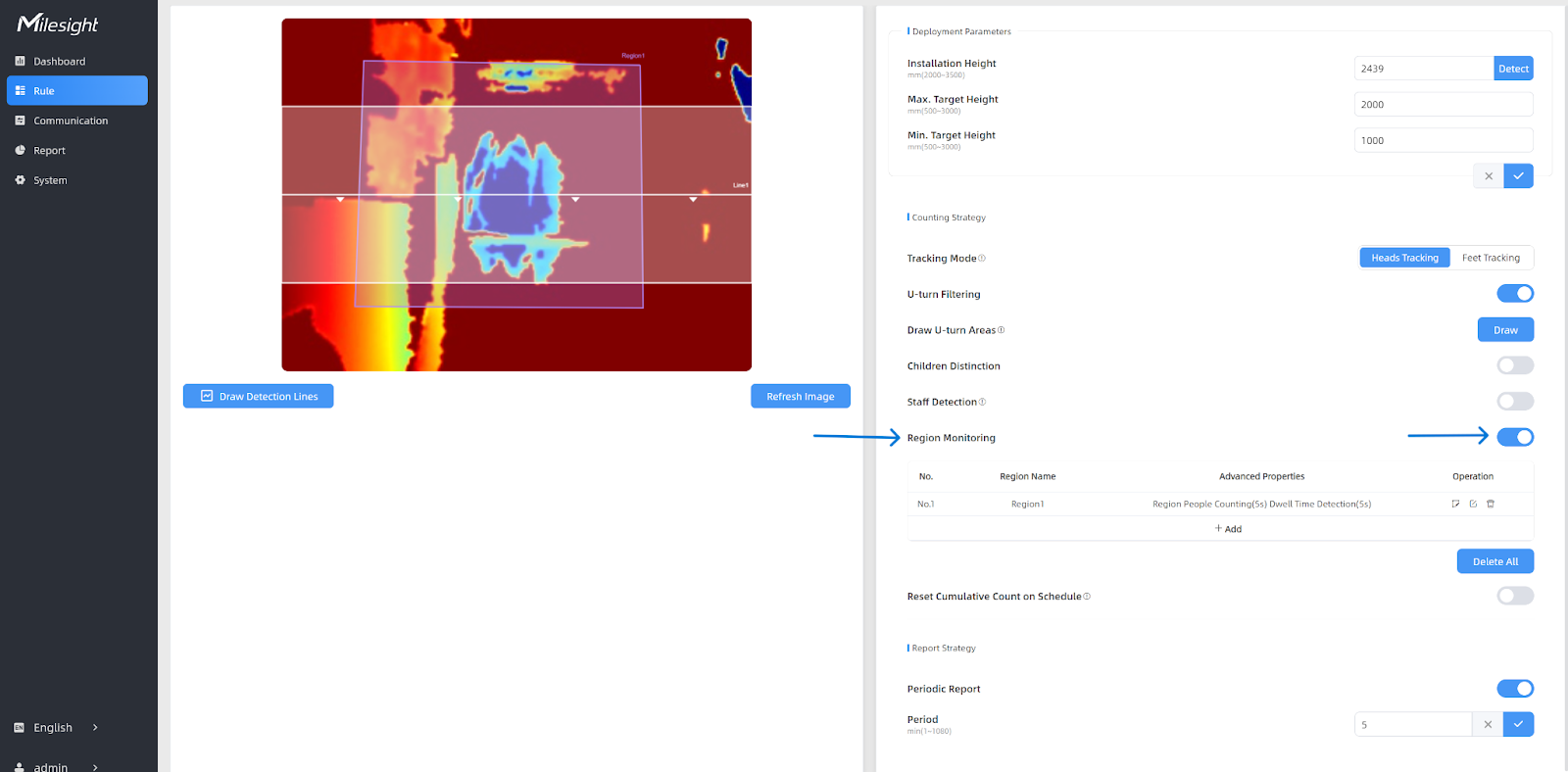Viewport: 1568px width, 772px height.
Task: Click the second edit icon in Region1 row
Action: tap(1473, 504)
